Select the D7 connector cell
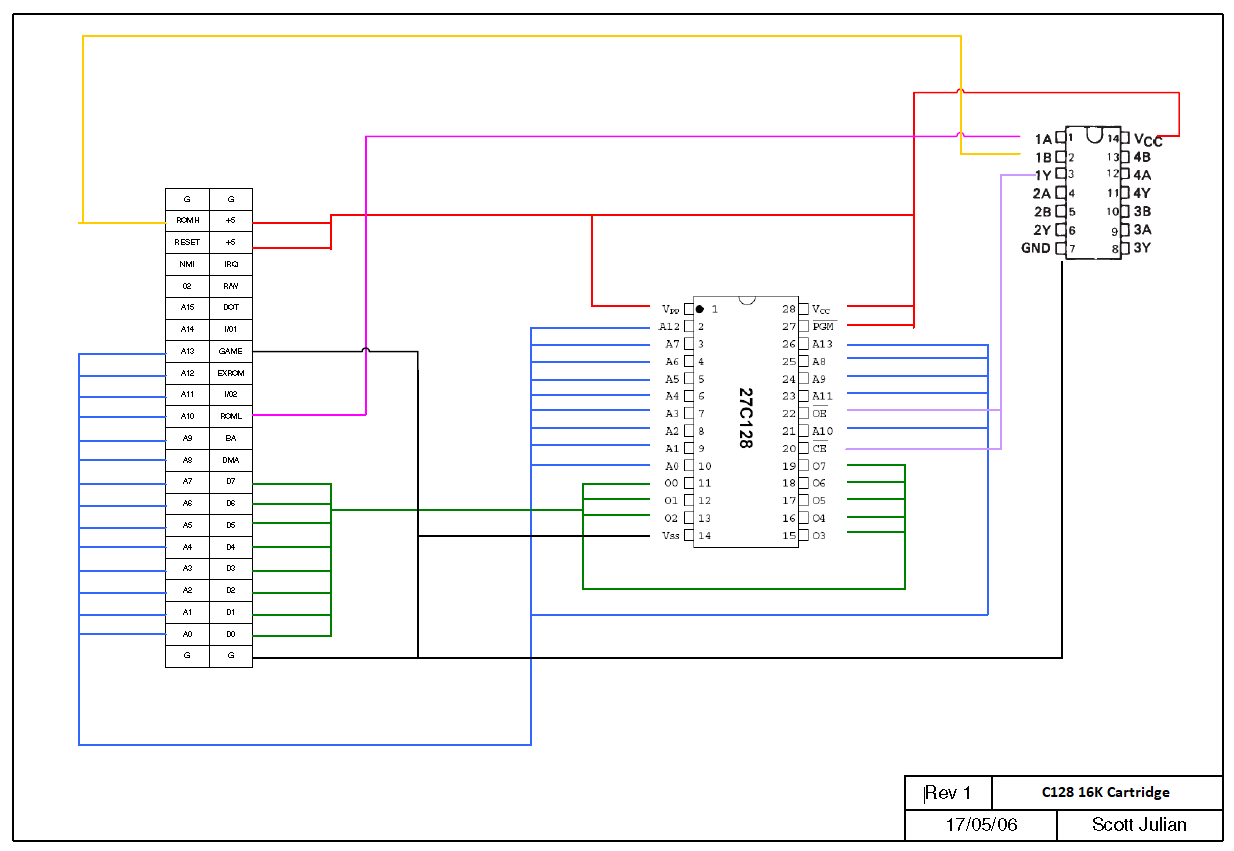 (x=231, y=482)
